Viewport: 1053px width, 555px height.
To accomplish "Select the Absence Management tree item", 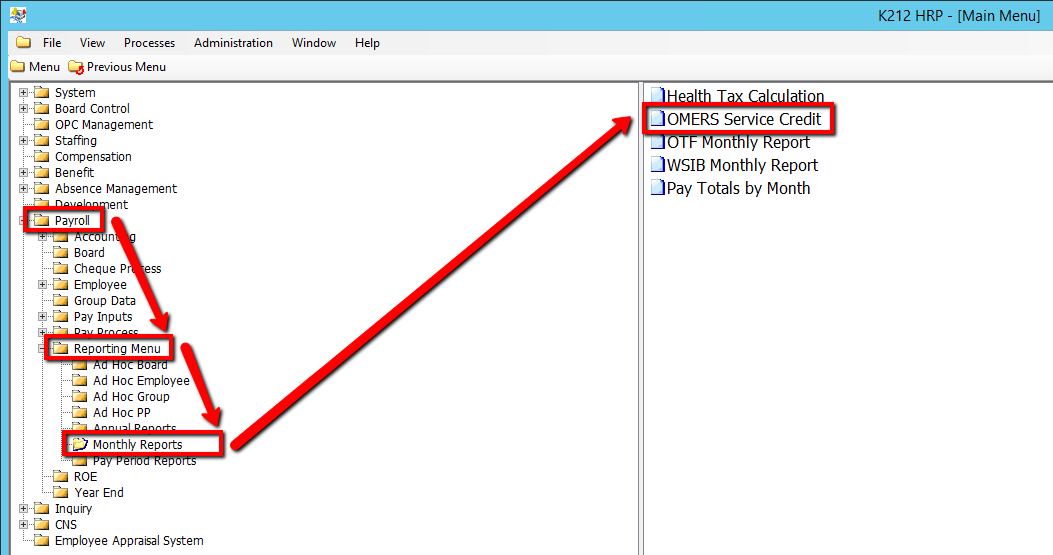I will click(115, 189).
